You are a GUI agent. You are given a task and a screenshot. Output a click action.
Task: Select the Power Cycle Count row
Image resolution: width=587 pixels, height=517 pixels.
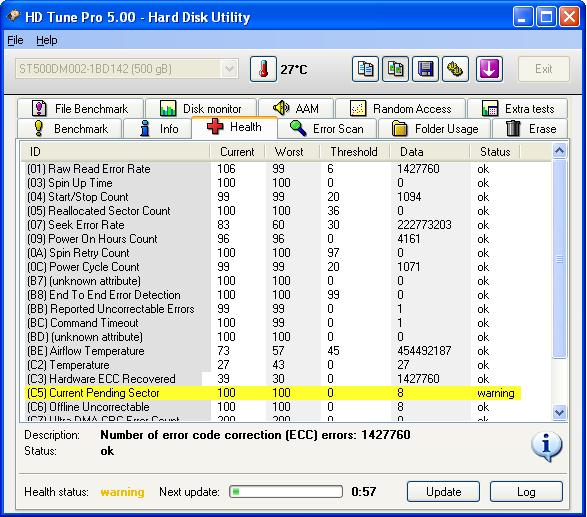[273, 267]
